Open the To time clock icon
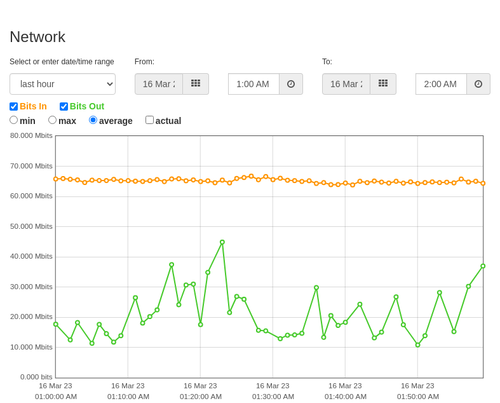The height and width of the screenshot is (403, 500). [x=478, y=84]
